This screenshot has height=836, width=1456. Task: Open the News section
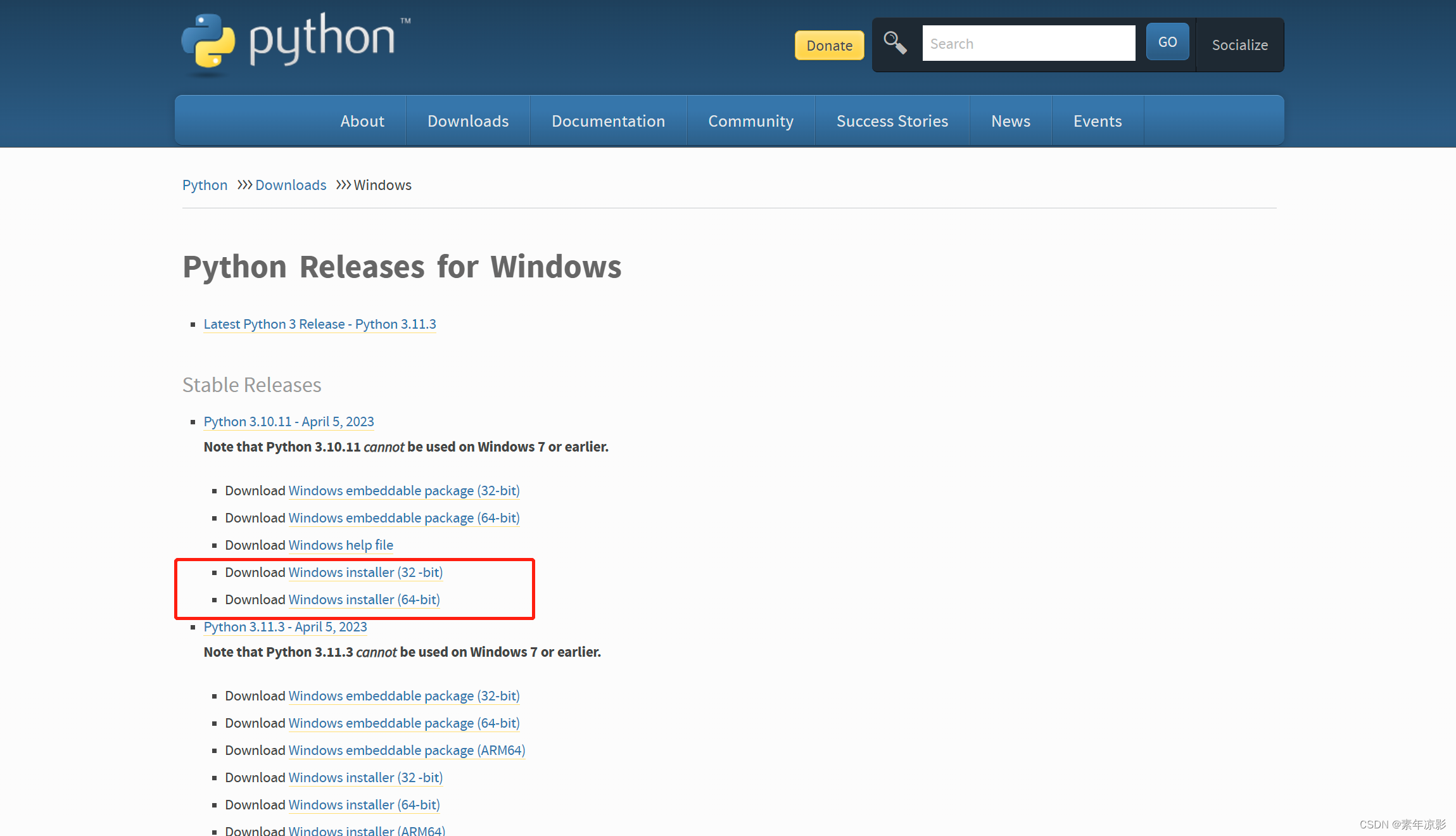1010,120
